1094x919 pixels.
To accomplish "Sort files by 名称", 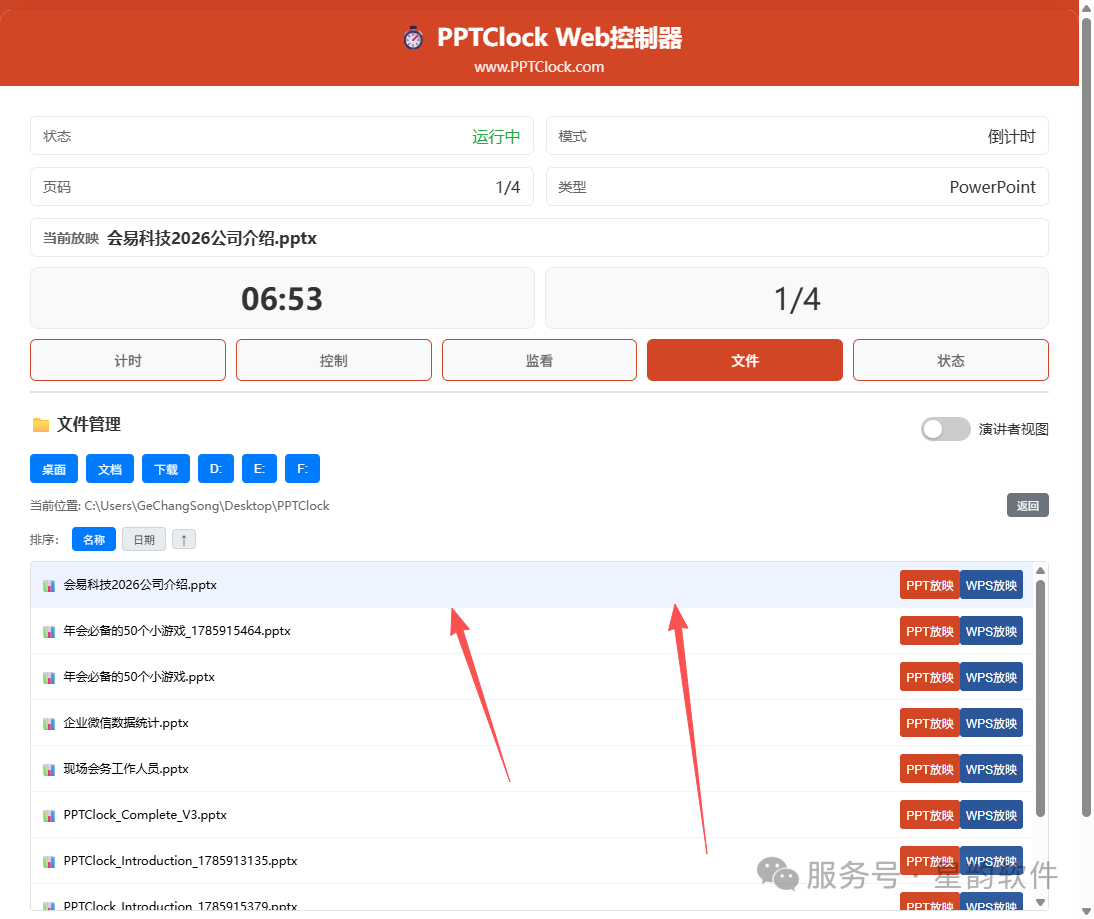I will coord(93,539).
